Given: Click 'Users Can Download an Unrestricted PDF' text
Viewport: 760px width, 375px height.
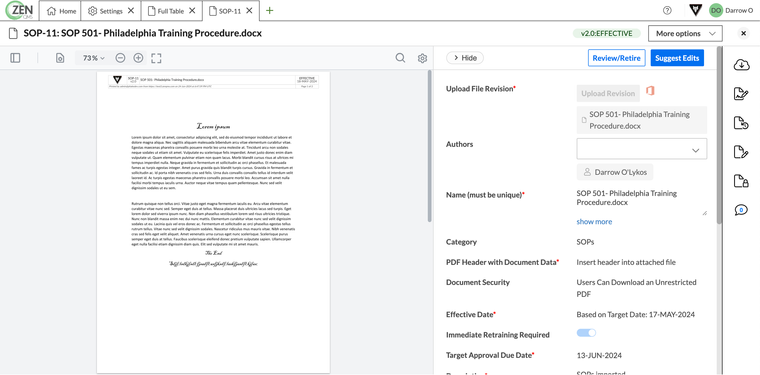Looking at the screenshot, I should (636, 288).
